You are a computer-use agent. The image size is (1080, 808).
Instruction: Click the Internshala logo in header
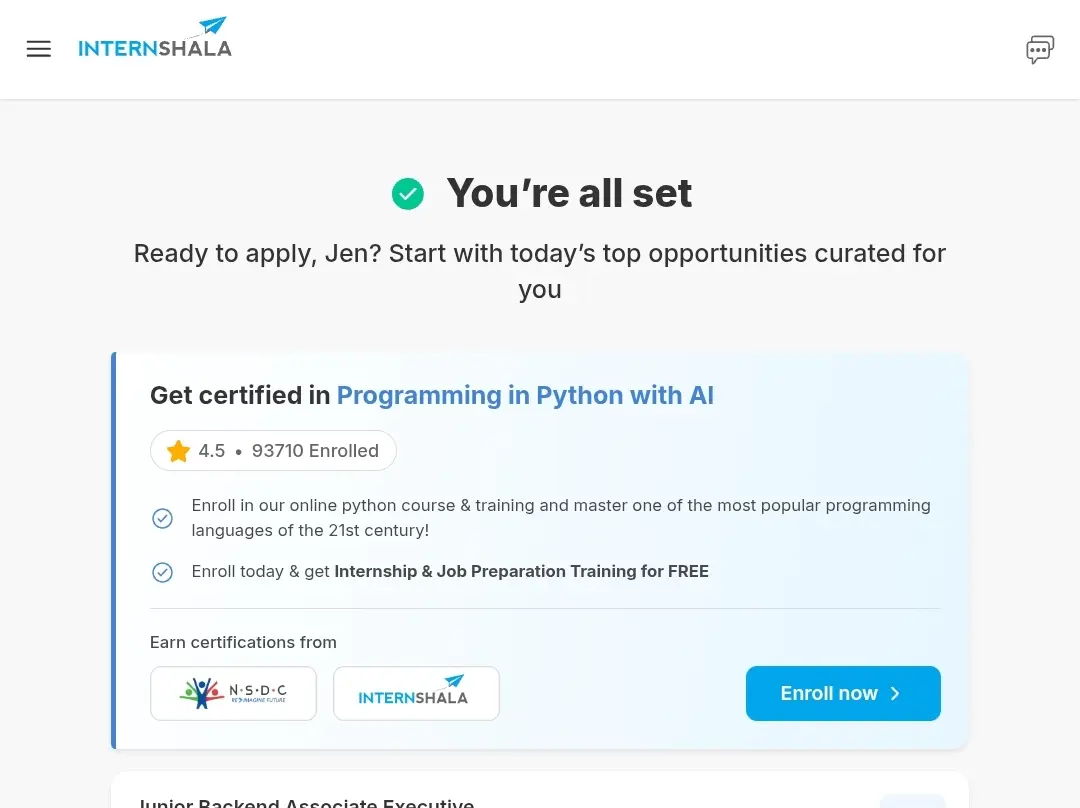[x=155, y=38]
